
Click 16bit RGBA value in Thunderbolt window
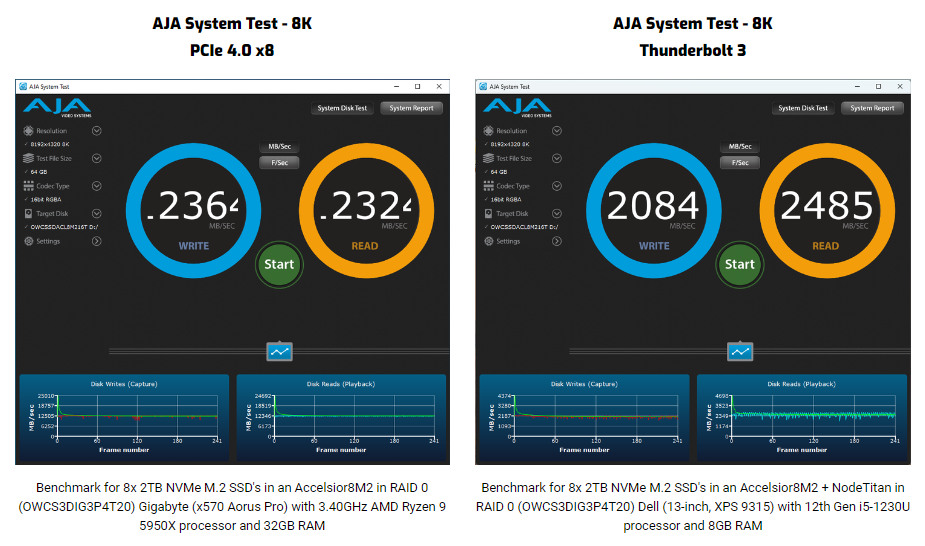(x=506, y=200)
